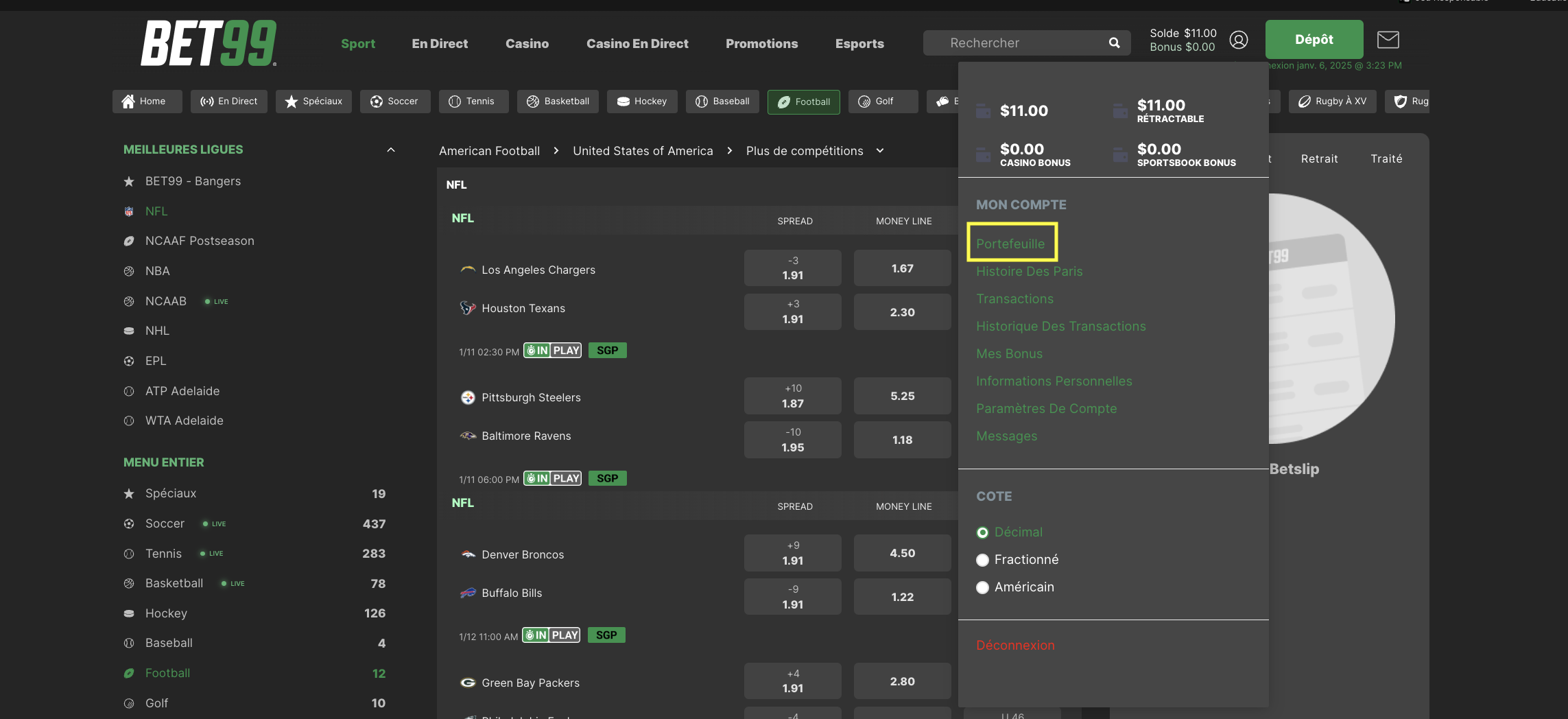Select the Fractionné odds format
Screen dimensions: 1568x719
[1017, 560]
